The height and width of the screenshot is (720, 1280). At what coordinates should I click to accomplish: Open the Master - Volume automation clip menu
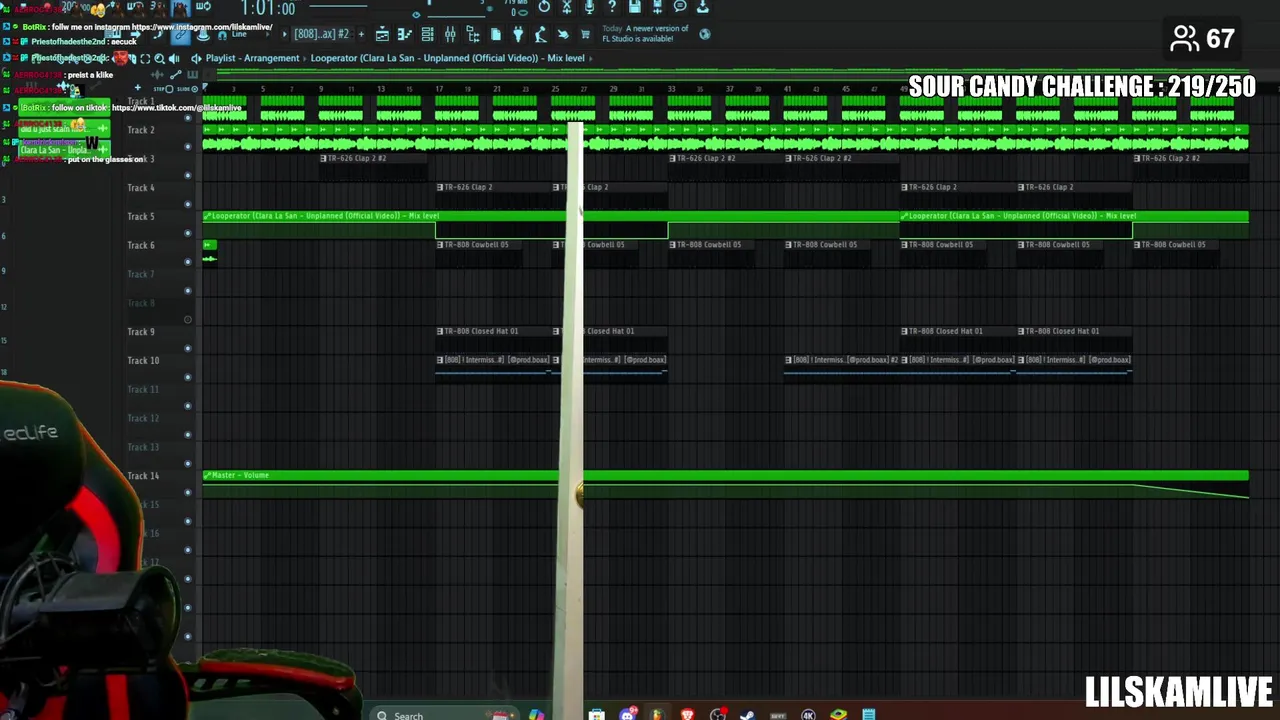tap(207, 475)
